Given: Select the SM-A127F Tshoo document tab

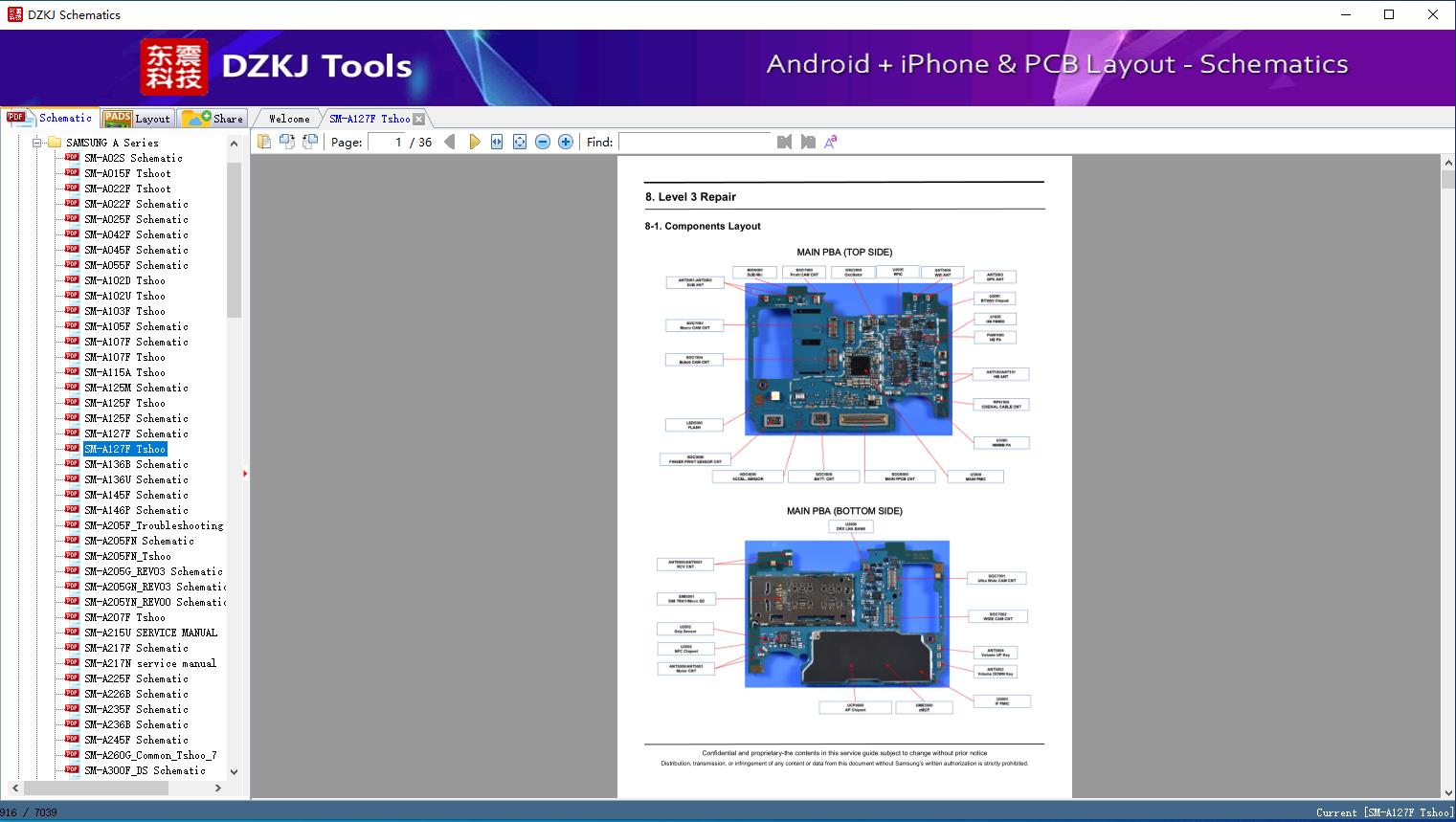Looking at the screenshot, I should (370, 119).
